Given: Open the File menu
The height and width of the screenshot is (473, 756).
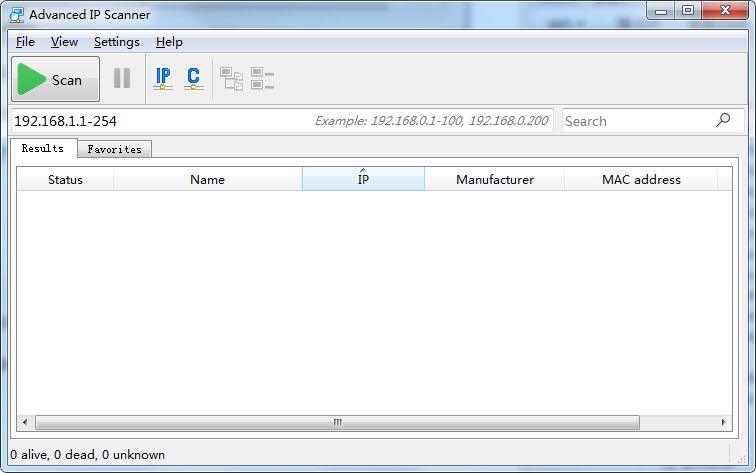Looking at the screenshot, I should pos(25,42).
